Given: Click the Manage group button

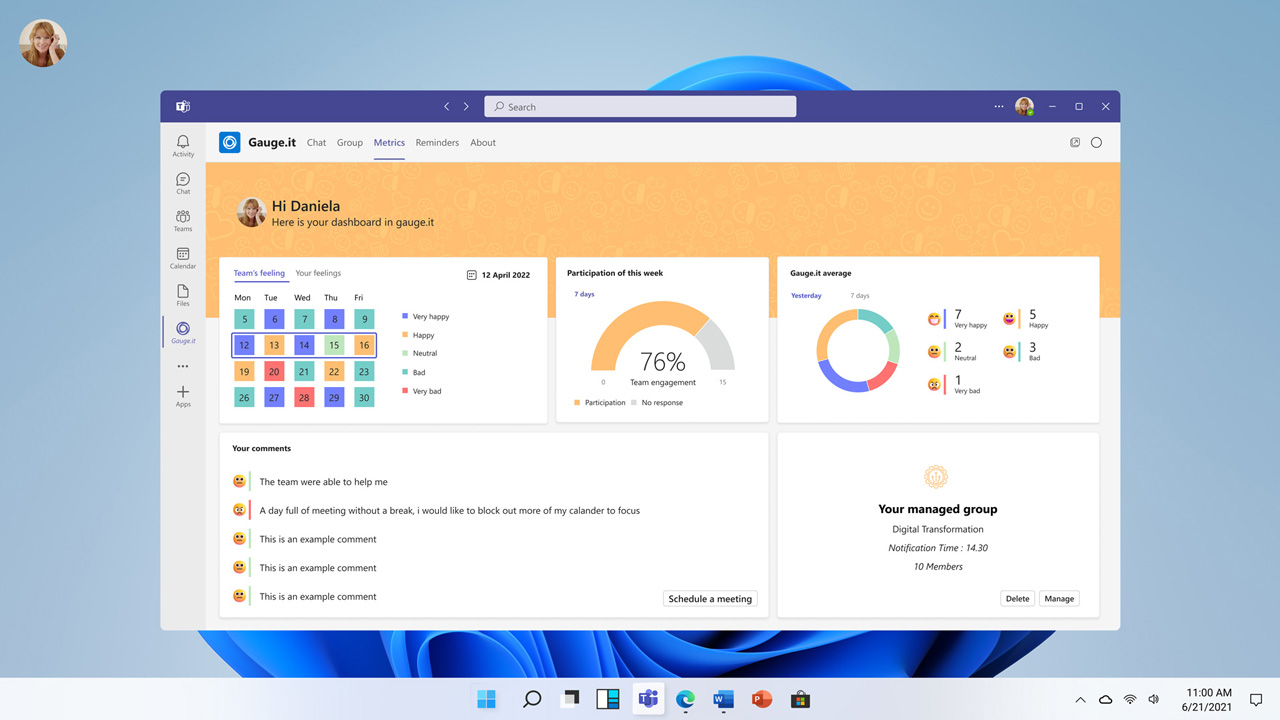Looking at the screenshot, I should click(1059, 599).
